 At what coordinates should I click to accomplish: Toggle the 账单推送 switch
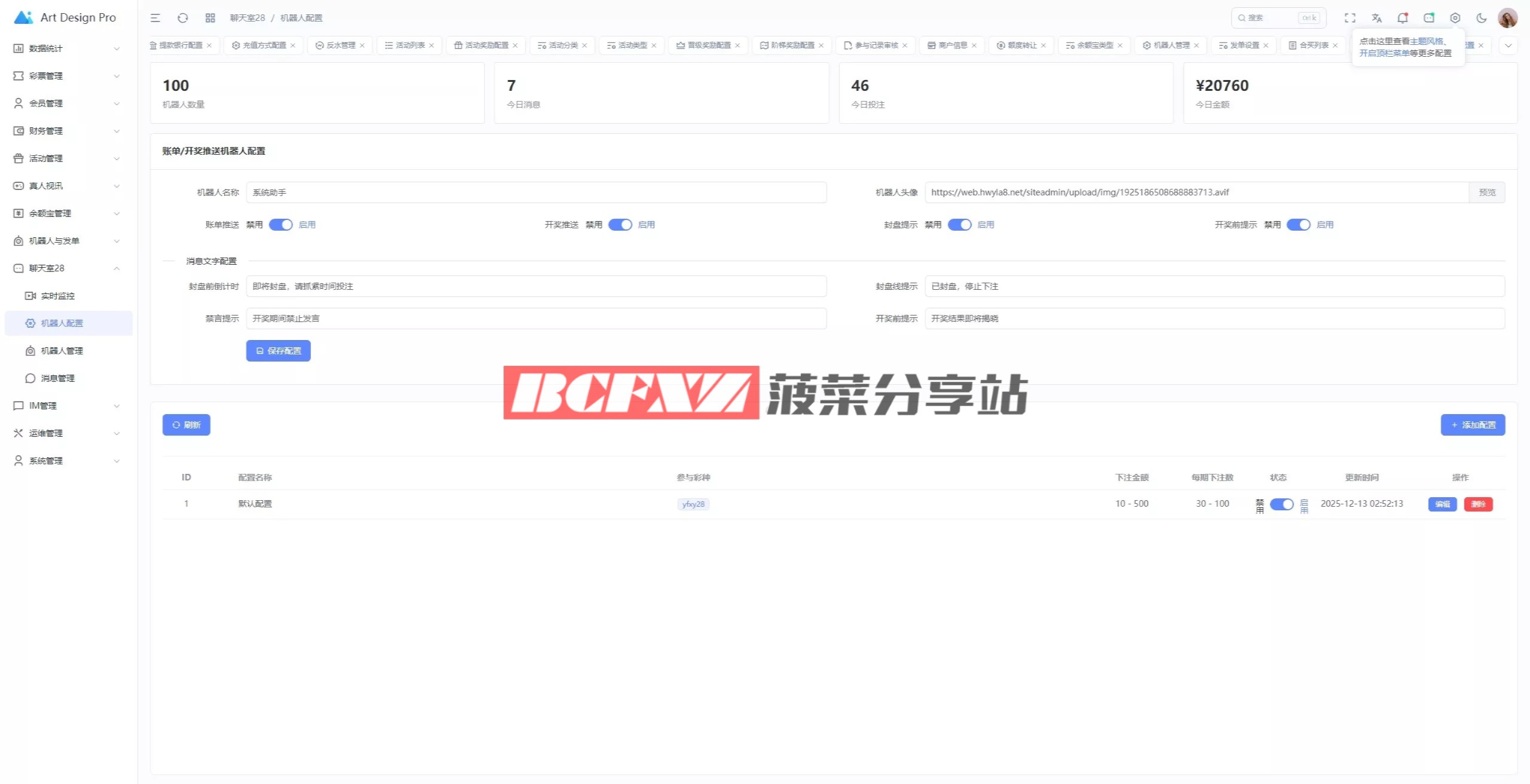click(280, 225)
